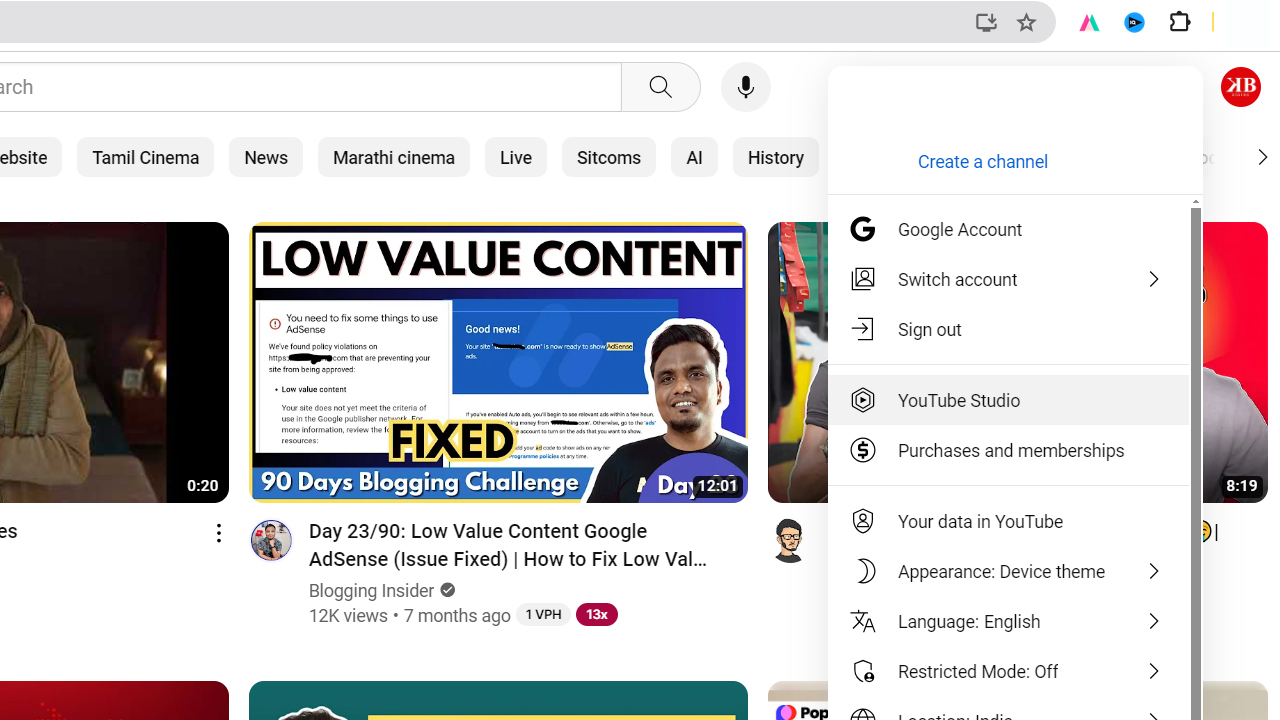Open Blogging Insider channel avatar
1280x720 pixels.
tap(271, 540)
